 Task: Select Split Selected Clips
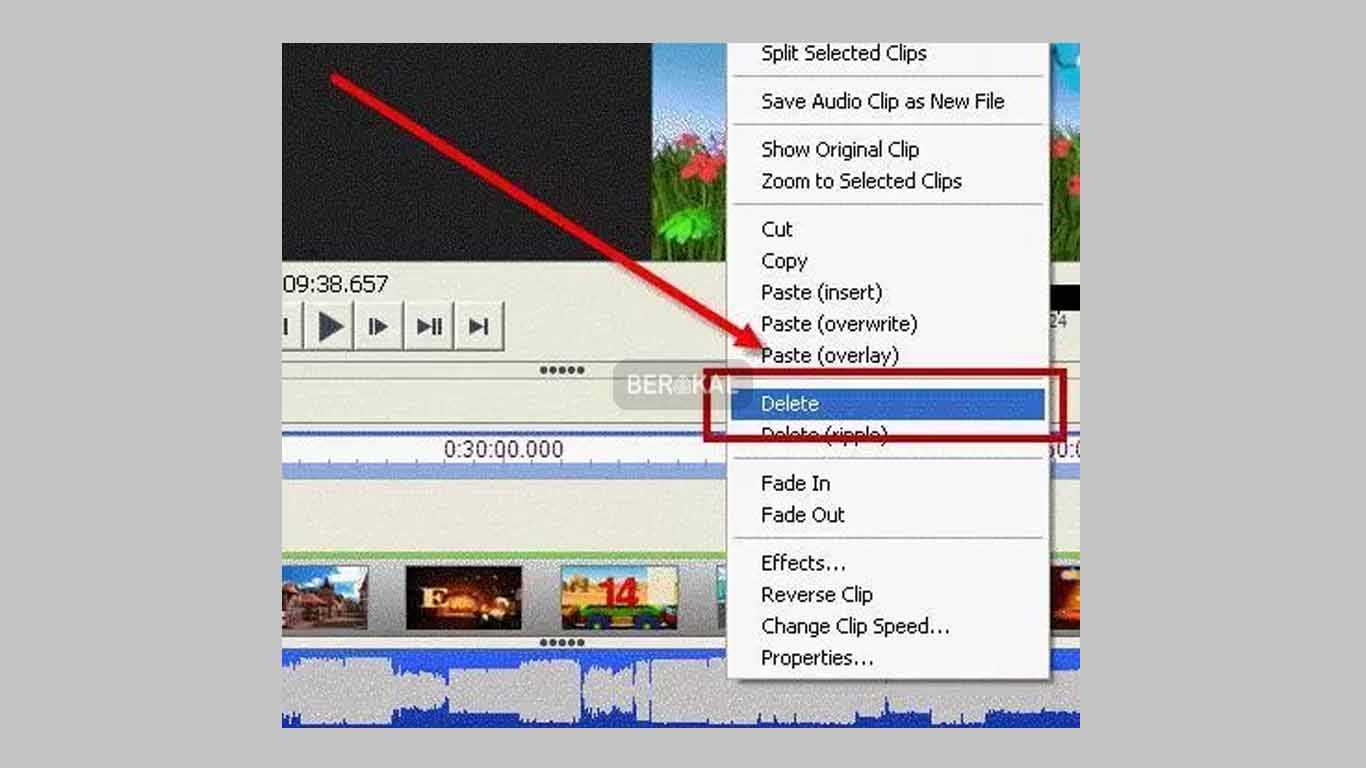click(842, 53)
